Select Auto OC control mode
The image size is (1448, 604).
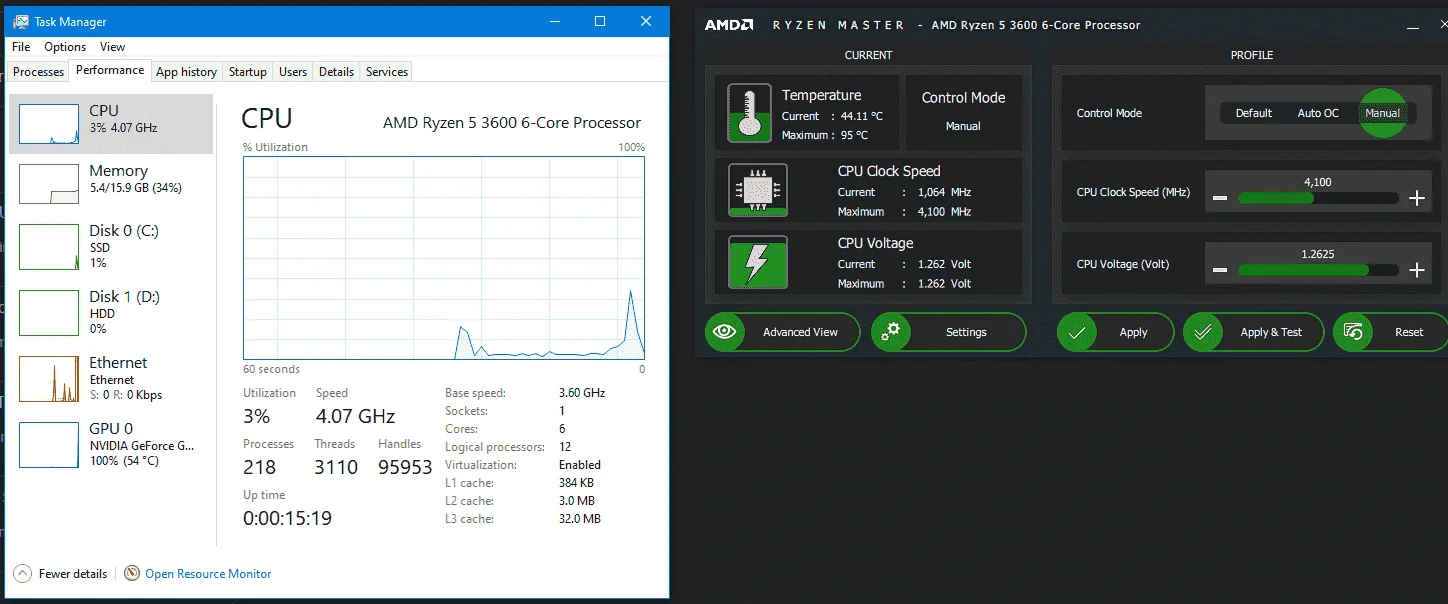[x=1318, y=113]
